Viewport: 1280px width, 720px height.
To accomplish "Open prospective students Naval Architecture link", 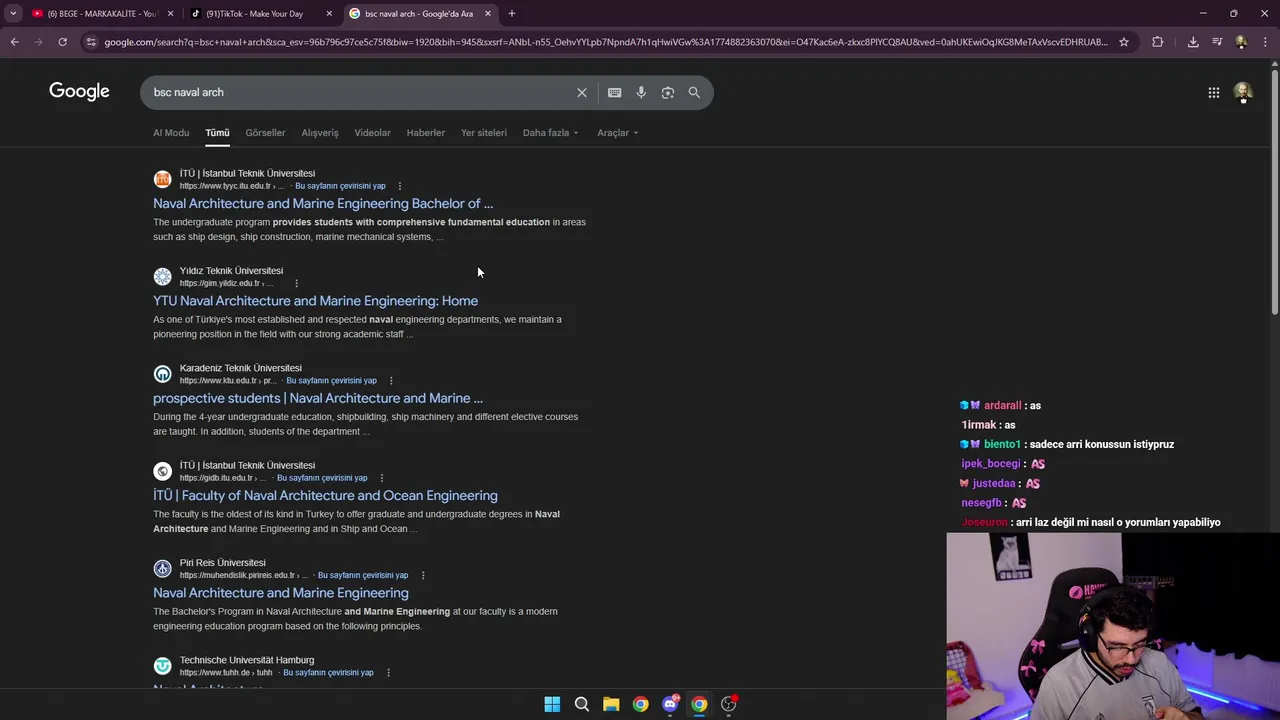I will (x=318, y=398).
